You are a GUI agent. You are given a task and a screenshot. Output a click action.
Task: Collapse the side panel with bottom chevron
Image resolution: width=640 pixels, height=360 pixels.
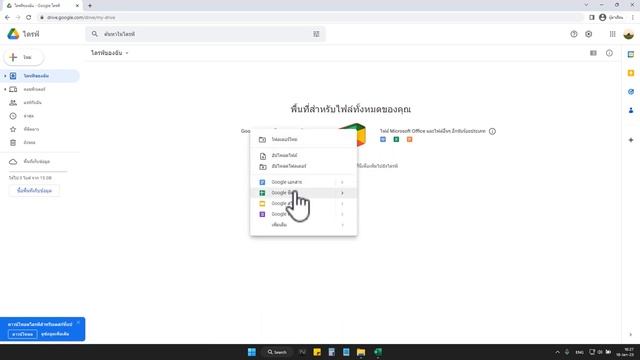pos(631,334)
